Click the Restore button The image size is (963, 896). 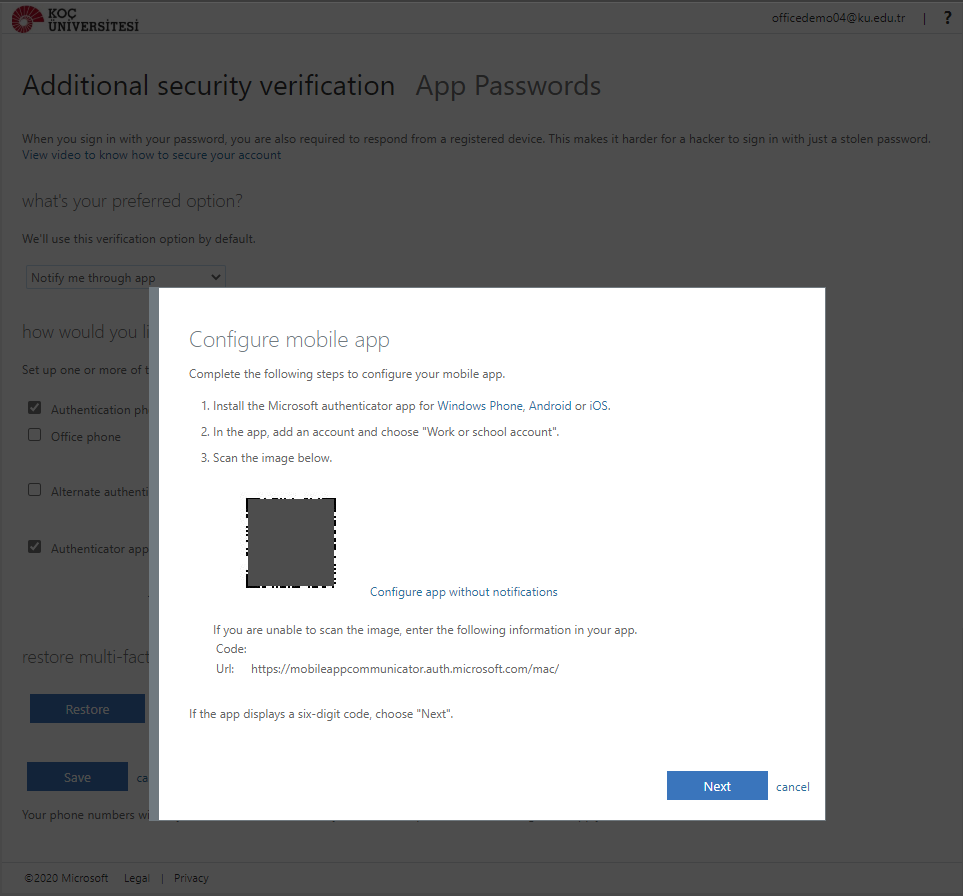tap(87, 709)
